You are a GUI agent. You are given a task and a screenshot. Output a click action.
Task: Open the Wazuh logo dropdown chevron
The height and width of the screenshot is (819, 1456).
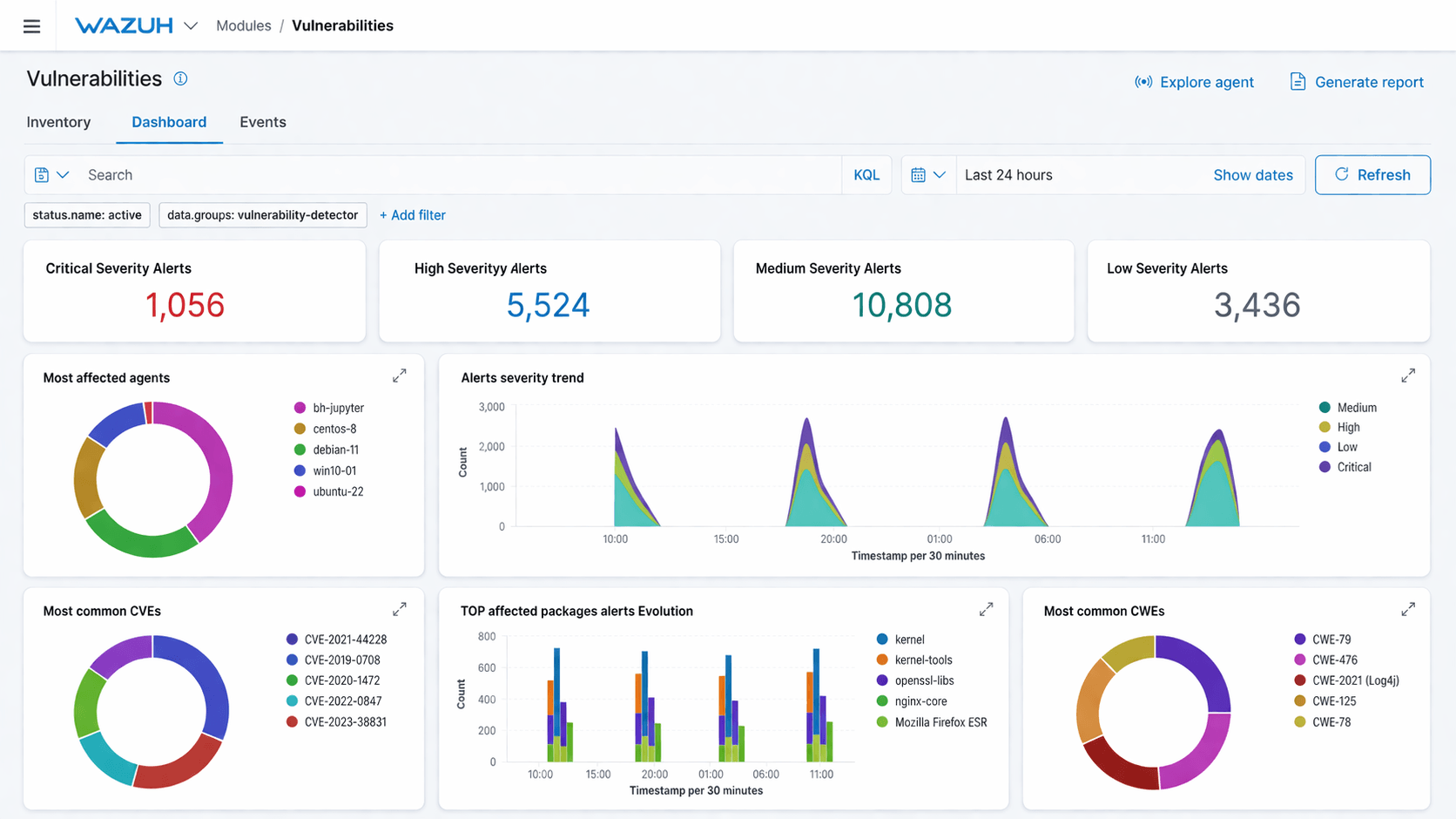(191, 26)
